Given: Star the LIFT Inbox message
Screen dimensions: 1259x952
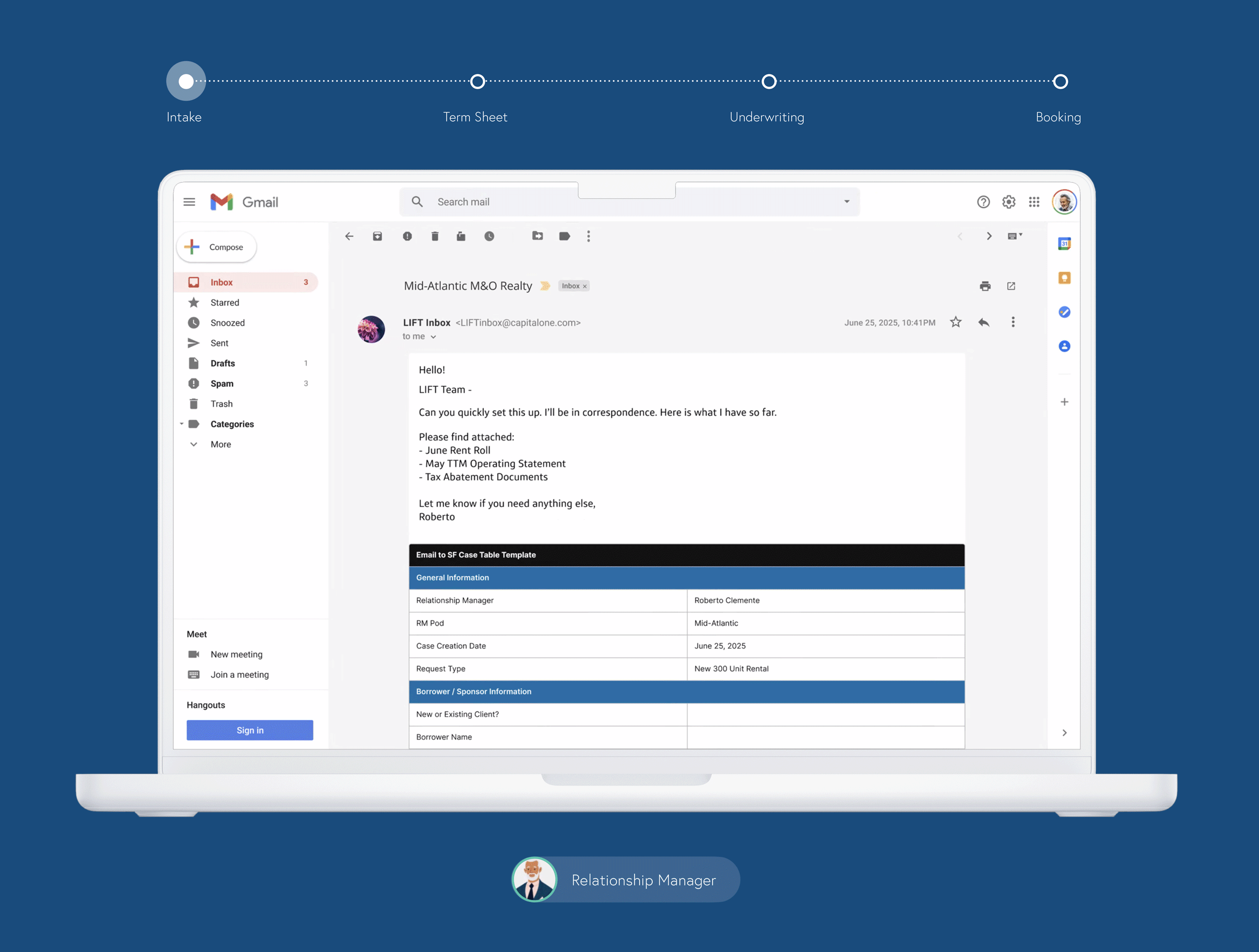Looking at the screenshot, I should (x=956, y=322).
